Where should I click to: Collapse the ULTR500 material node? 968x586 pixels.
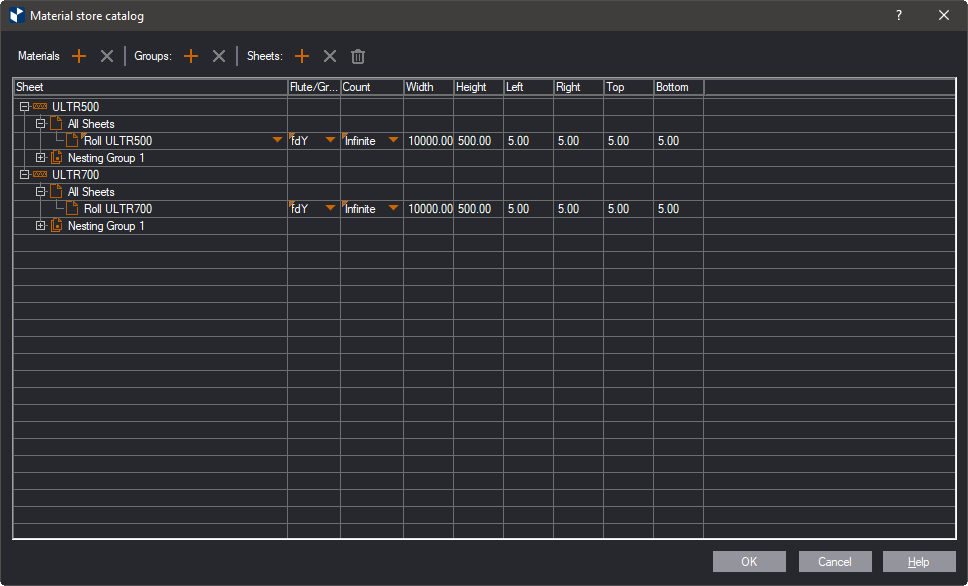click(x=24, y=107)
